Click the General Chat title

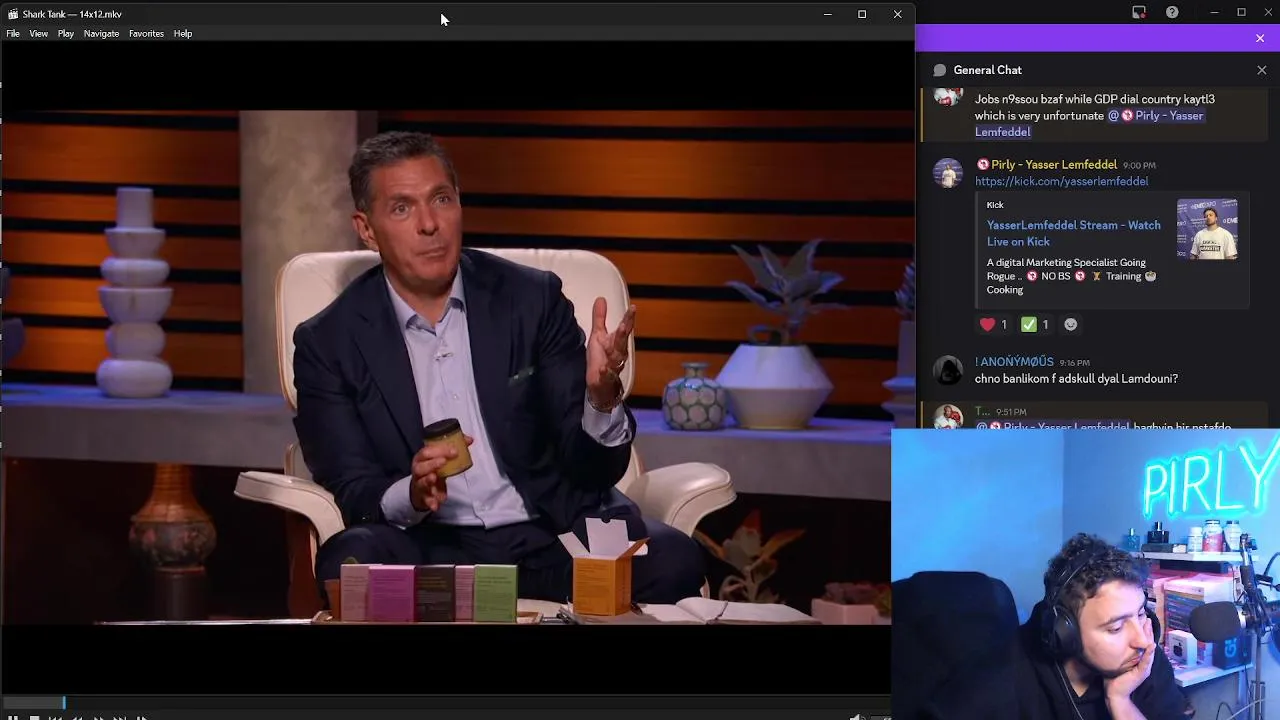[988, 70]
